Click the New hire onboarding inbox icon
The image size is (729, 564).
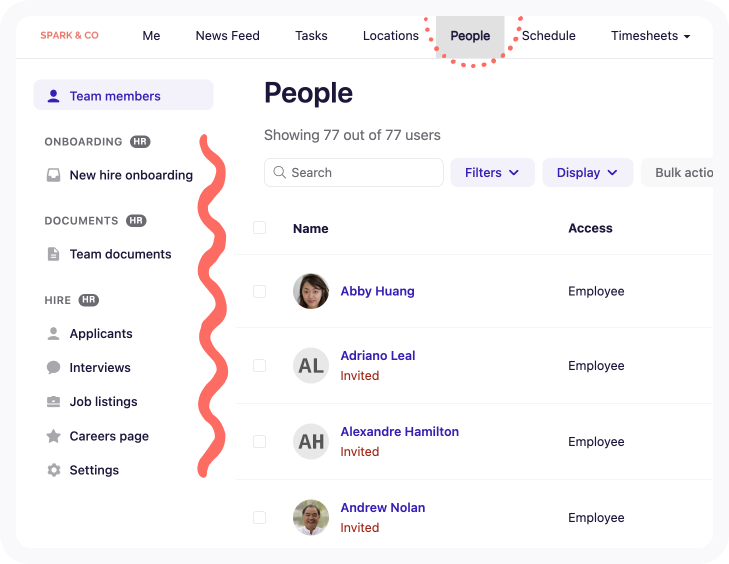pos(53,175)
